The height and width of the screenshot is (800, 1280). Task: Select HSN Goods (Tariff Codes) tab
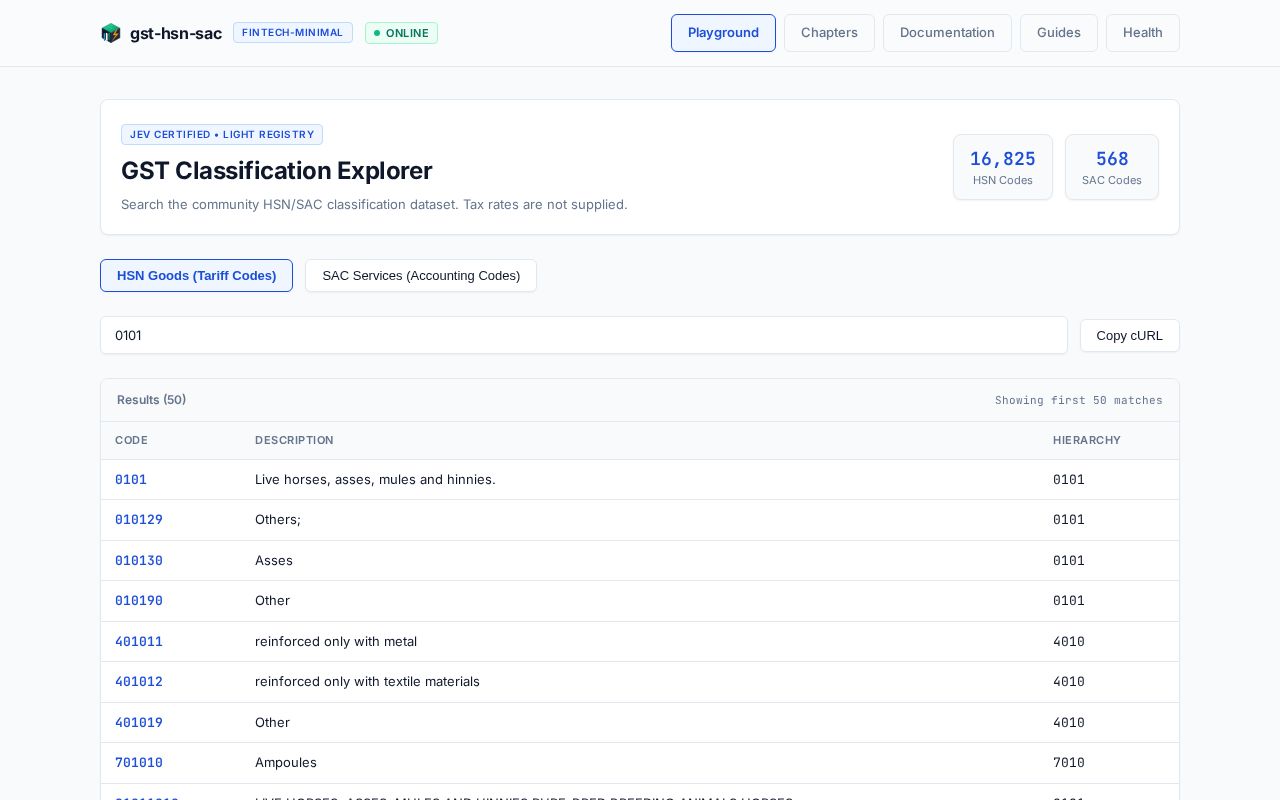[196, 276]
